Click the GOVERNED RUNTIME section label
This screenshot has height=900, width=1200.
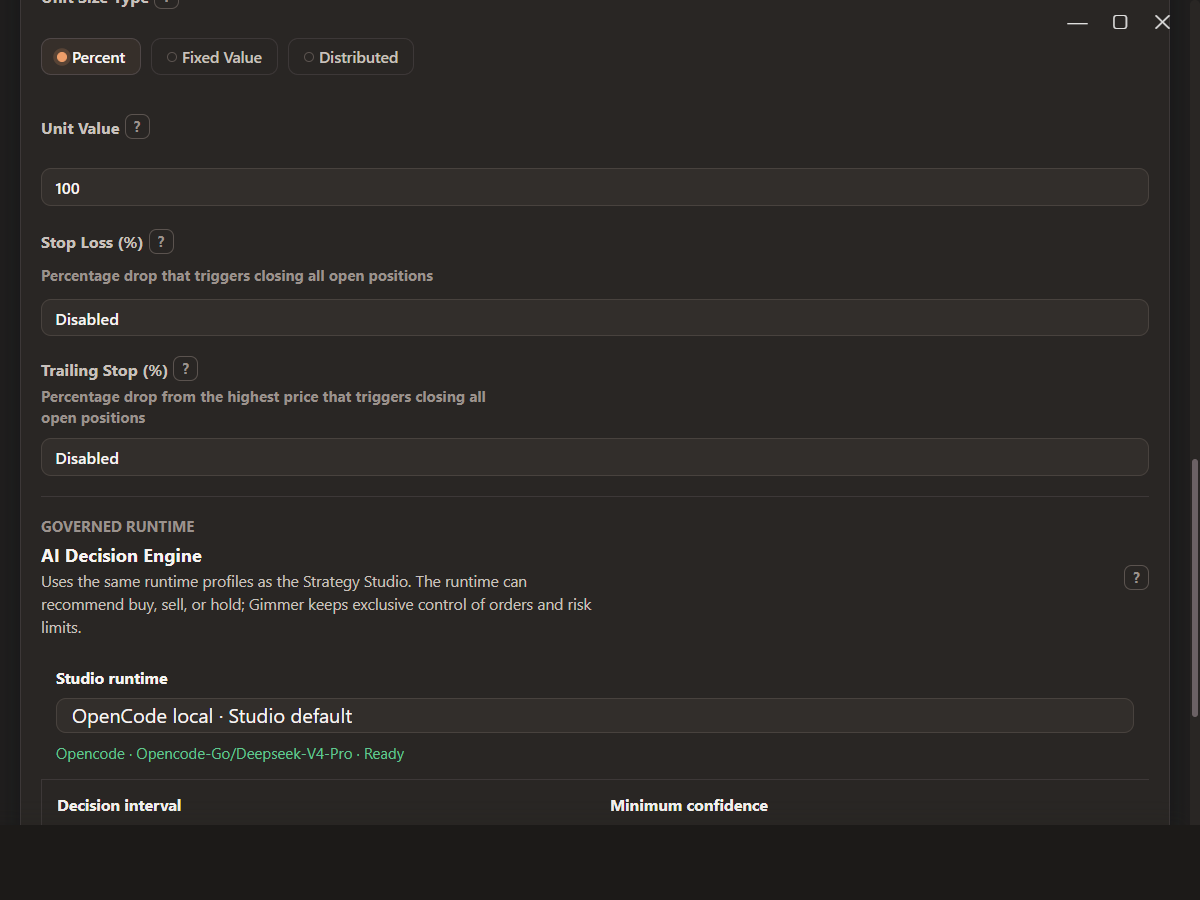118,527
